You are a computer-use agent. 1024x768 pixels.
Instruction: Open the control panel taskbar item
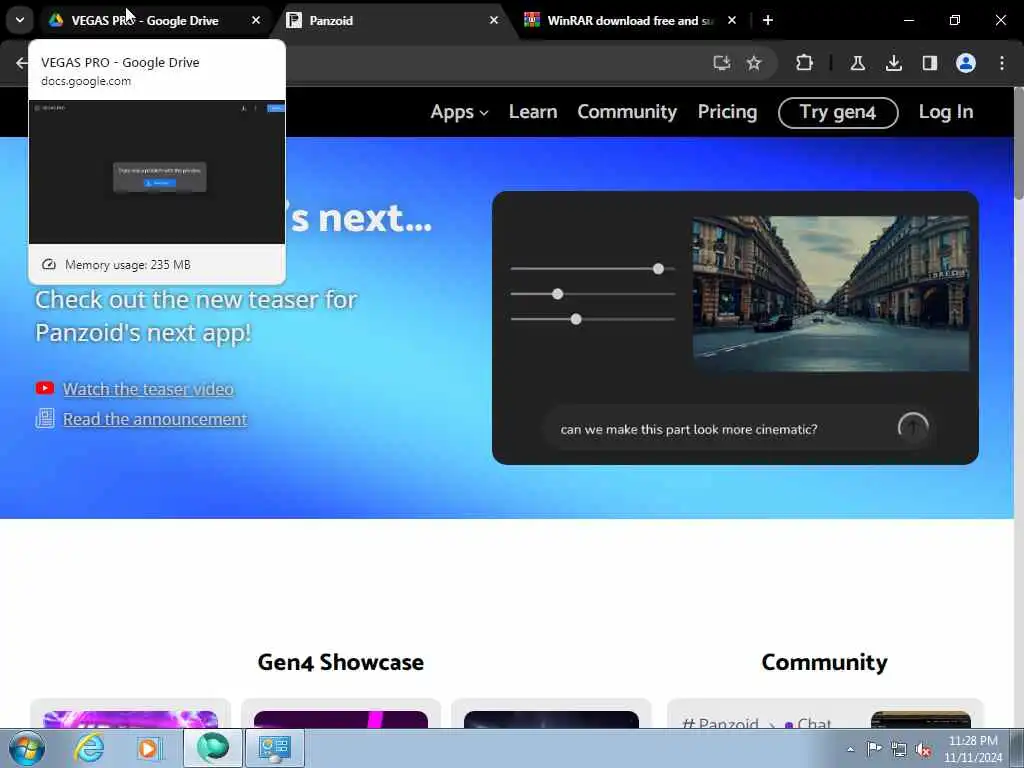(274, 748)
